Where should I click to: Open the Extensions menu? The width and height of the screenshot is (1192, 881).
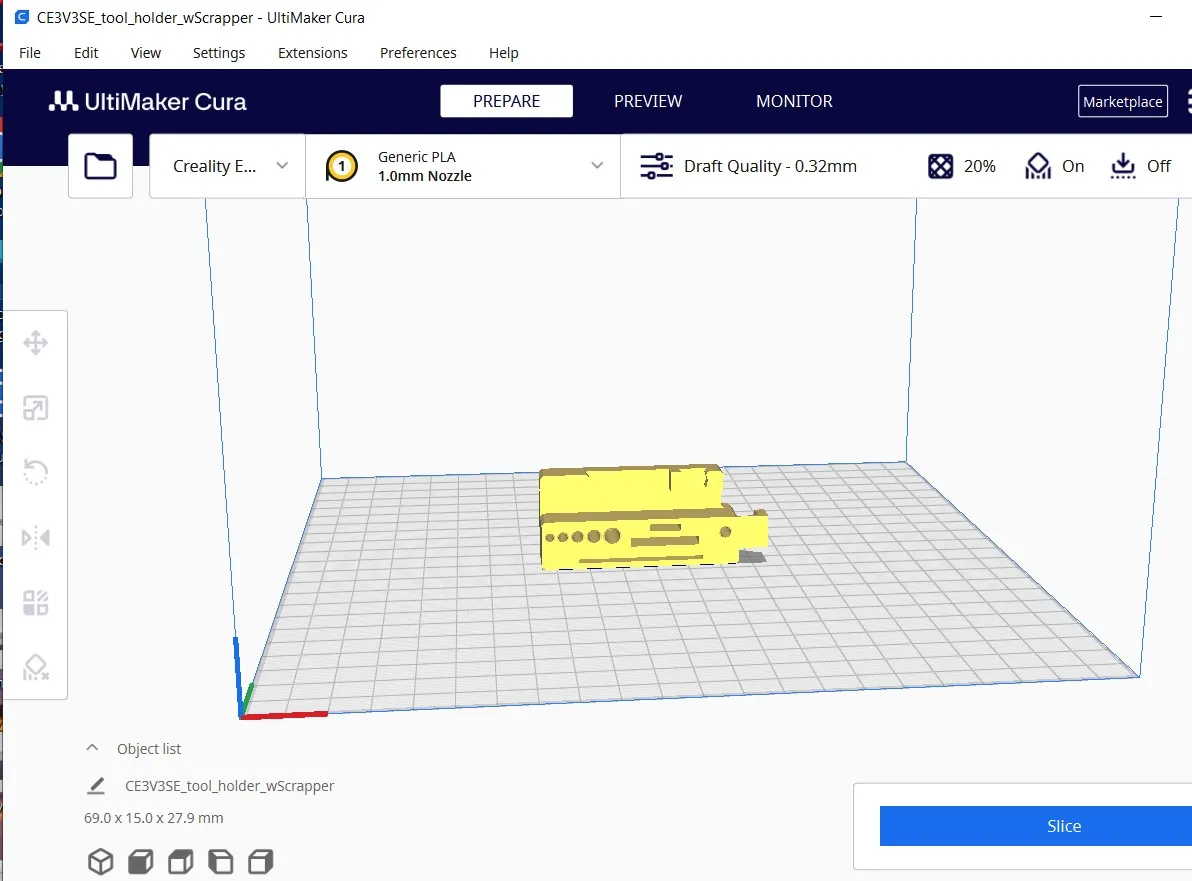click(312, 52)
